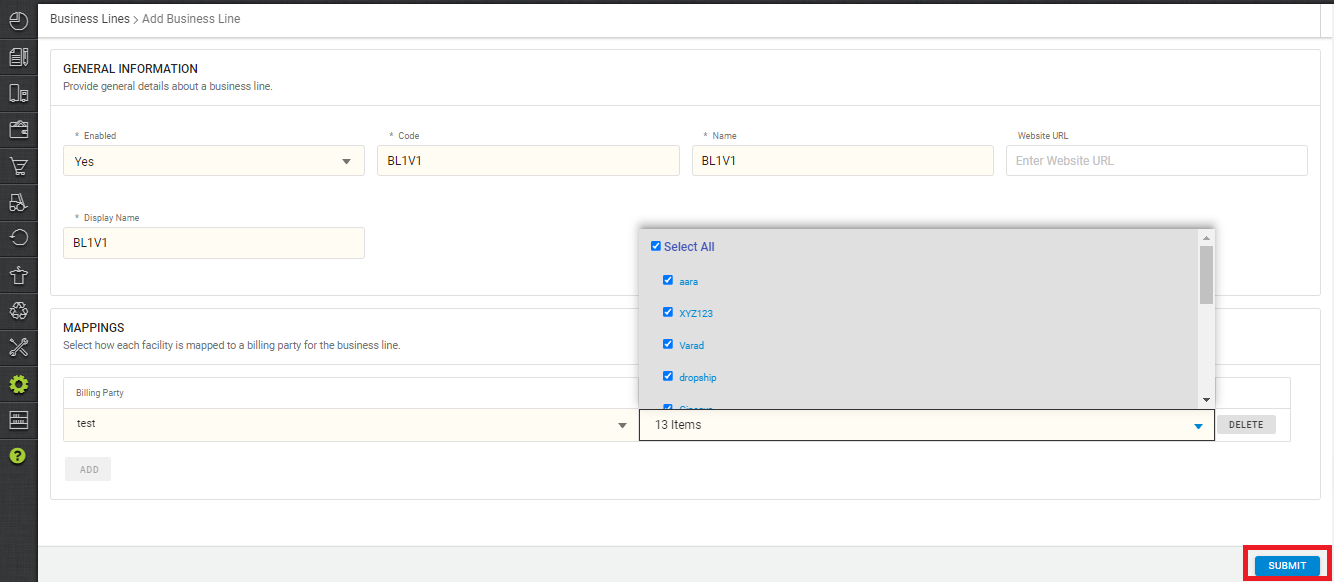Open the green help question mark icon
This screenshot has width=1334, height=582.
(x=18, y=456)
